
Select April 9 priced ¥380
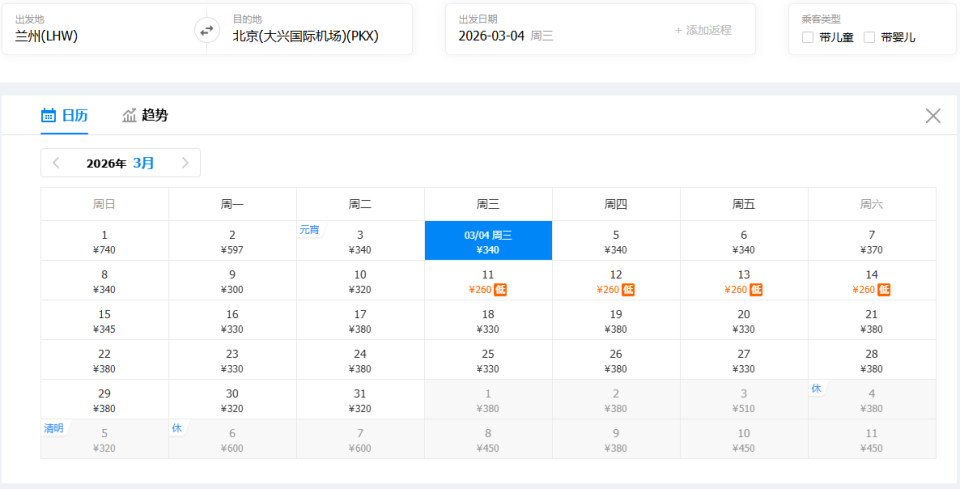[617, 439]
